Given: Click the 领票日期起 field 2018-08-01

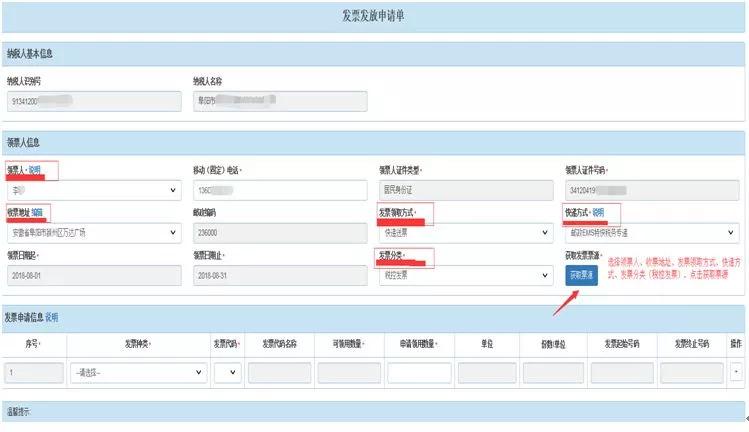Looking at the screenshot, I should click(94, 276).
